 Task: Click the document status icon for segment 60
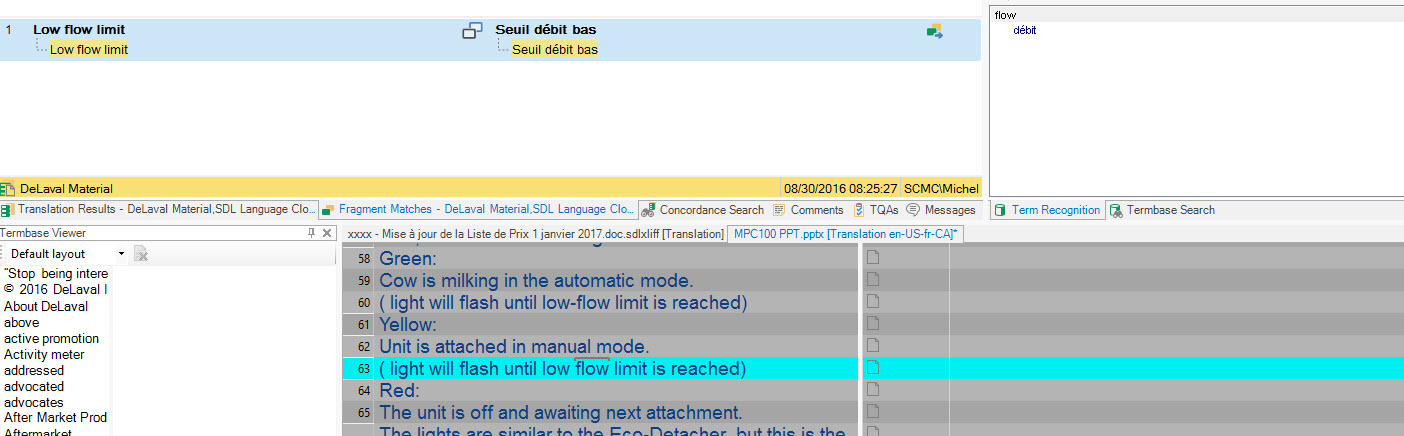click(872, 302)
